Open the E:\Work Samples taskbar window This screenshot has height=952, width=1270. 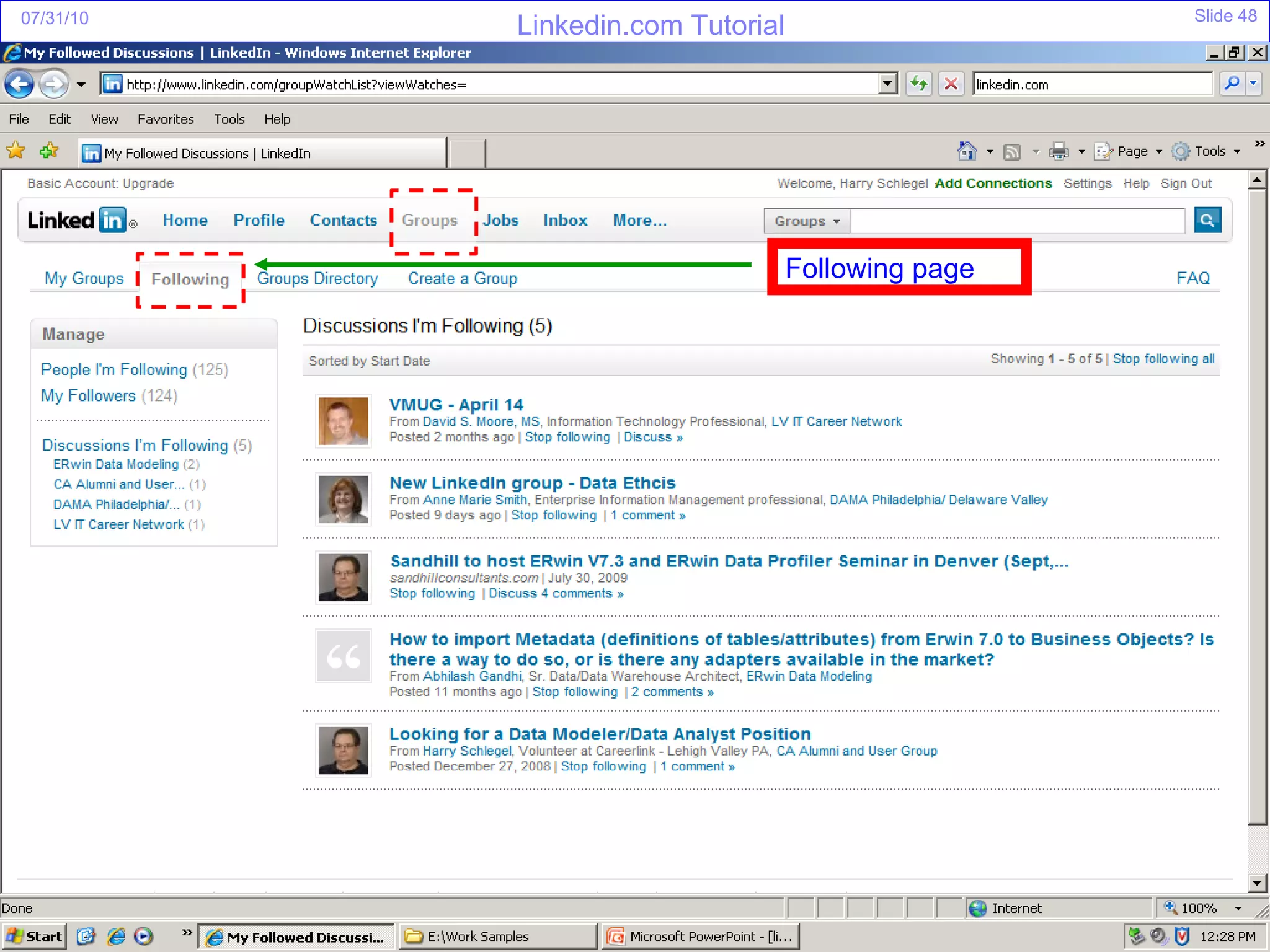click(497, 937)
